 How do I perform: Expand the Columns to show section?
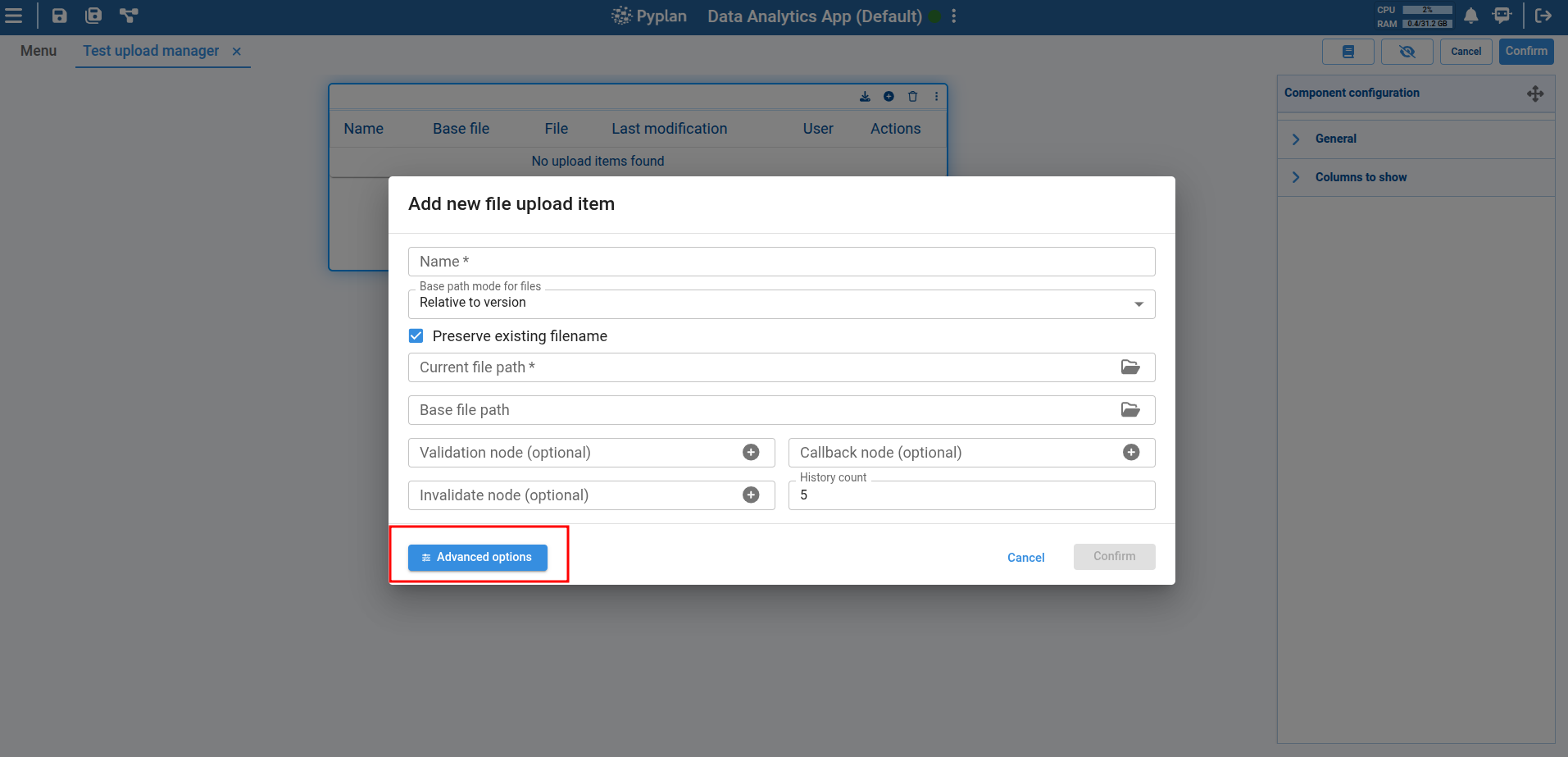pos(1360,178)
